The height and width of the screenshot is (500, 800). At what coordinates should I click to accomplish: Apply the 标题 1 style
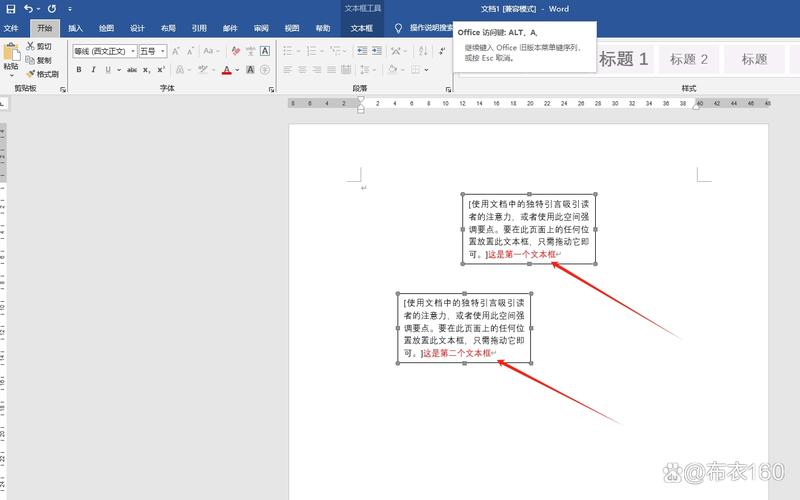pos(623,59)
